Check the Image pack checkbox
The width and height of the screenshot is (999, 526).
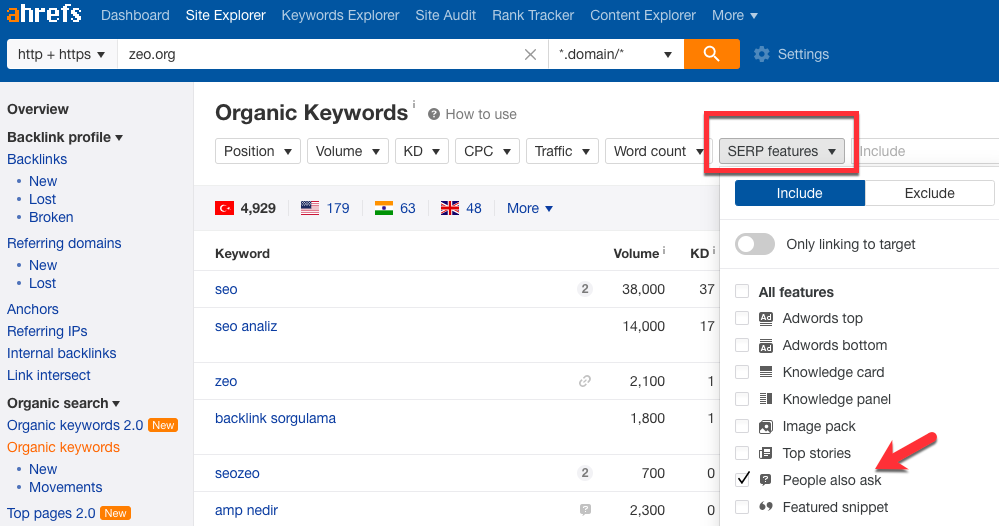coord(742,426)
